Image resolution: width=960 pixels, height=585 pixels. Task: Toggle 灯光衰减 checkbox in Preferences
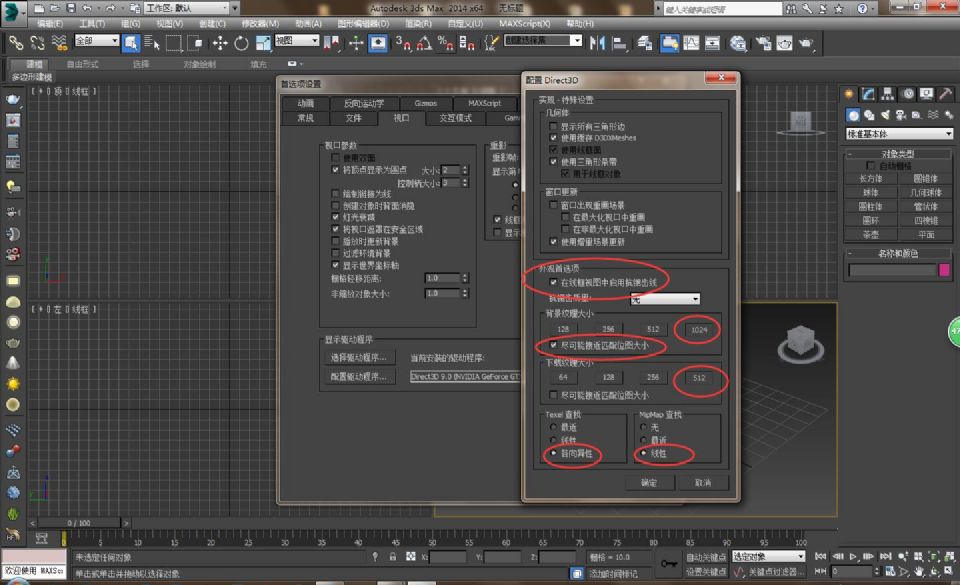pyautogui.click(x=336, y=217)
